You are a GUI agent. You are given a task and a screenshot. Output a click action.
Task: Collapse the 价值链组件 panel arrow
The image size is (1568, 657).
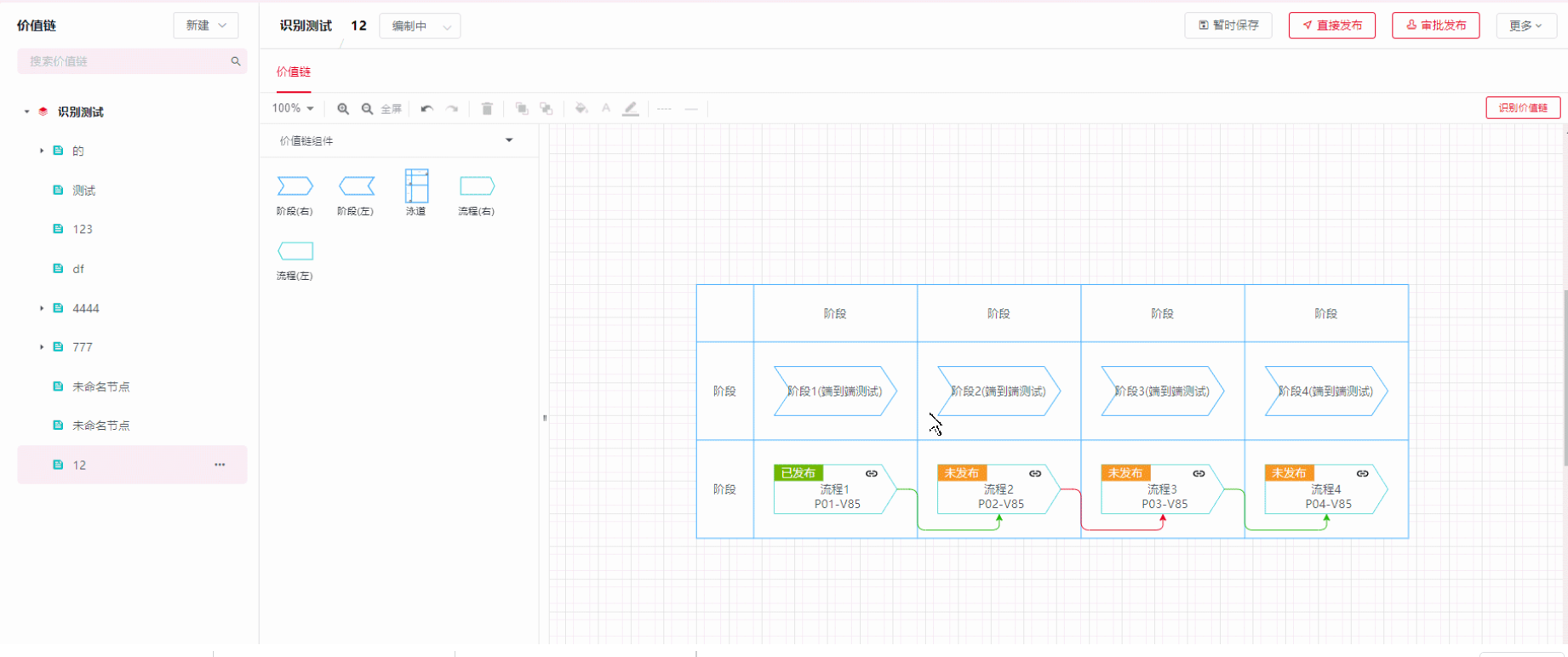[509, 140]
